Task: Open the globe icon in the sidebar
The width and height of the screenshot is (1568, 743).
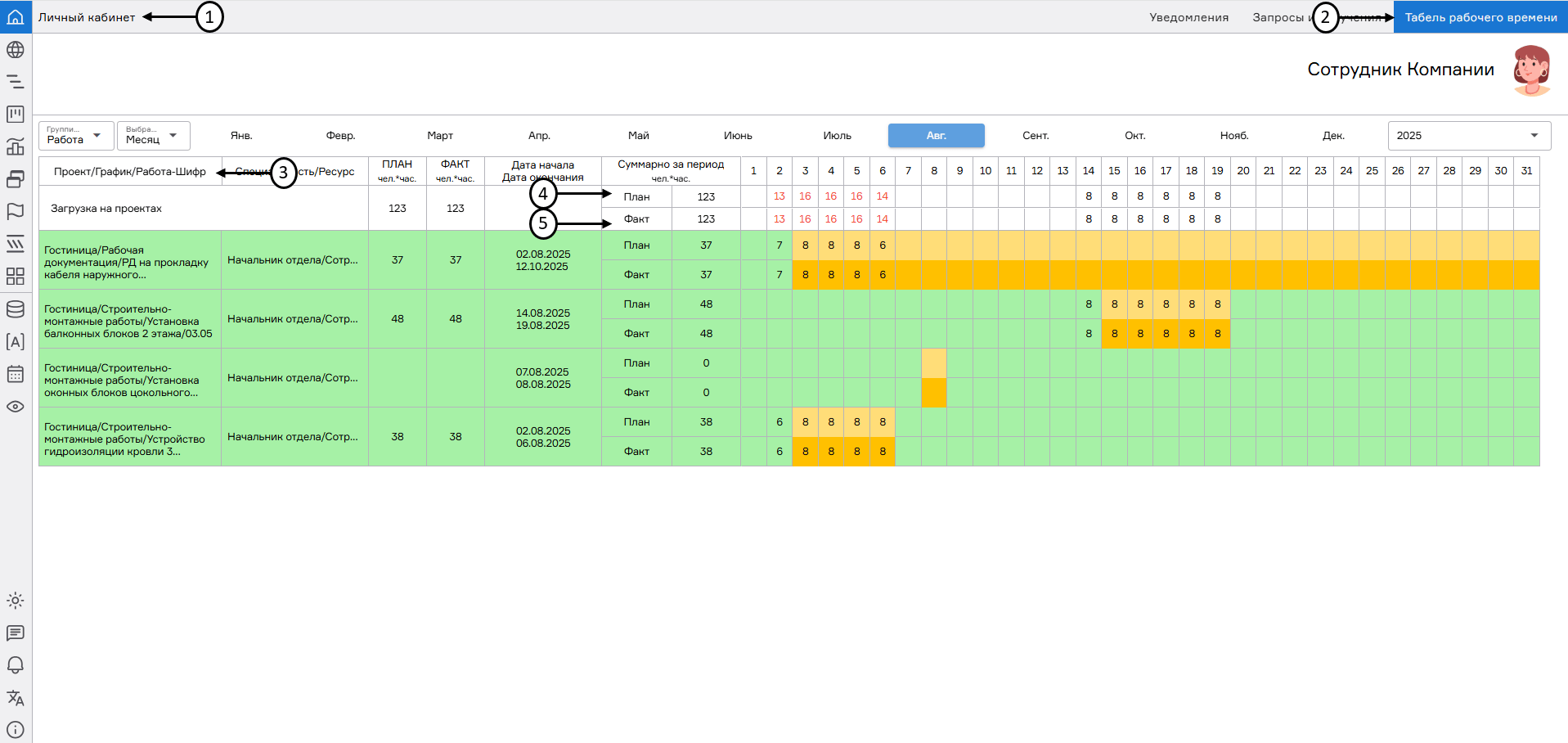Action: tap(16, 50)
